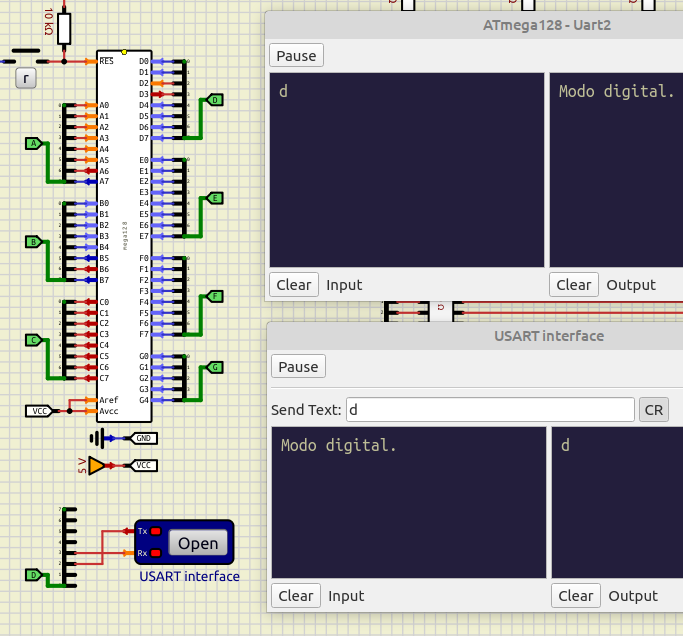Select the 10 kΩ resistor component
Image resolution: width=683 pixels, height=636 pixels.
coord(65,28)
